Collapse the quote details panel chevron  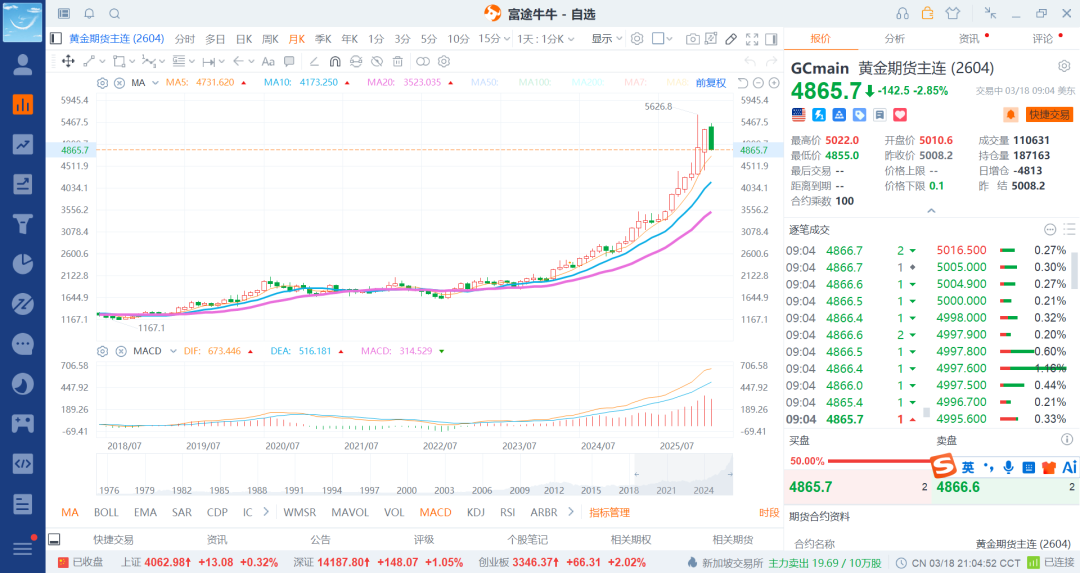coord(931,211)
